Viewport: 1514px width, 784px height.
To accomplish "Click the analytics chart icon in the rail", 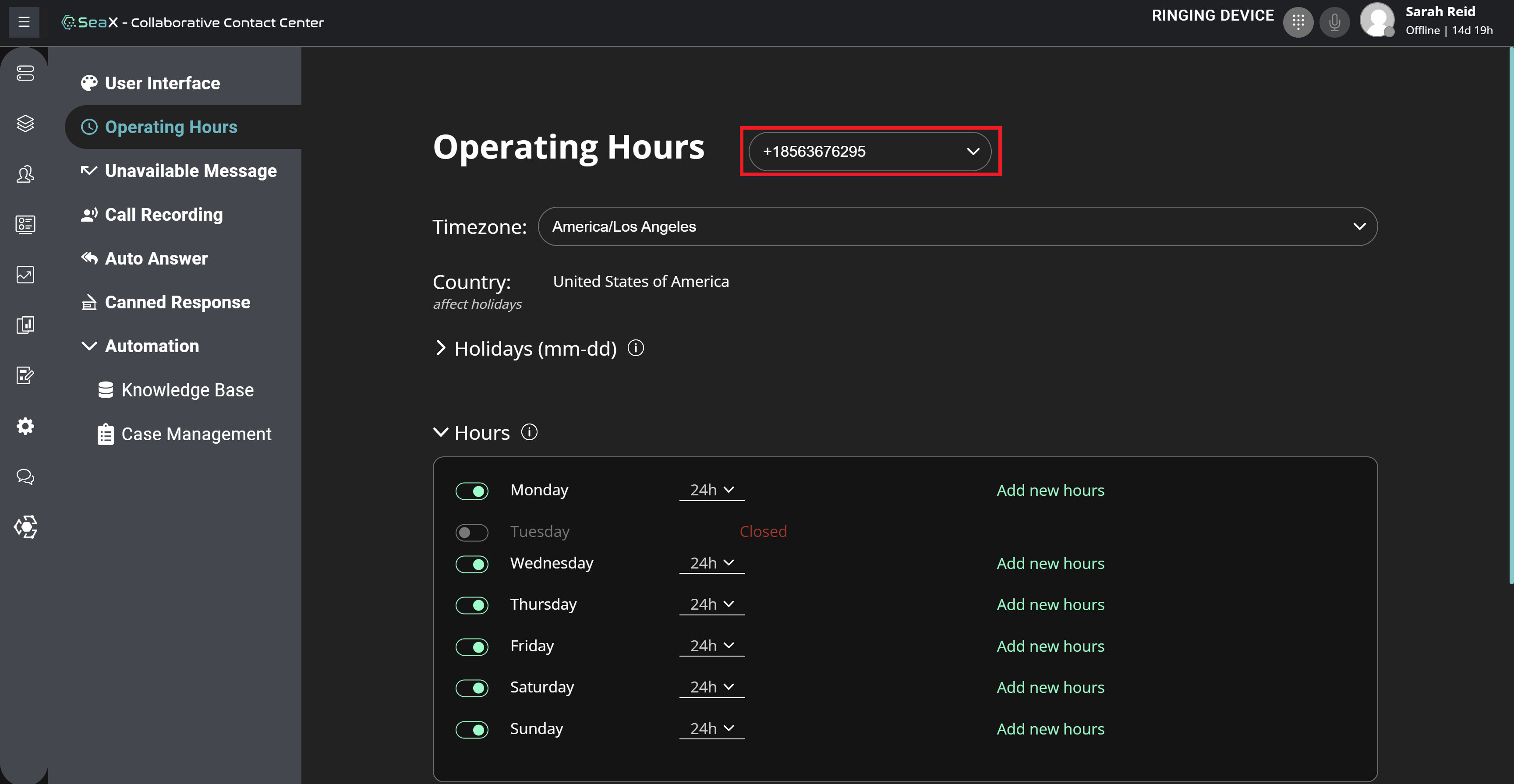I will point(25,275).
